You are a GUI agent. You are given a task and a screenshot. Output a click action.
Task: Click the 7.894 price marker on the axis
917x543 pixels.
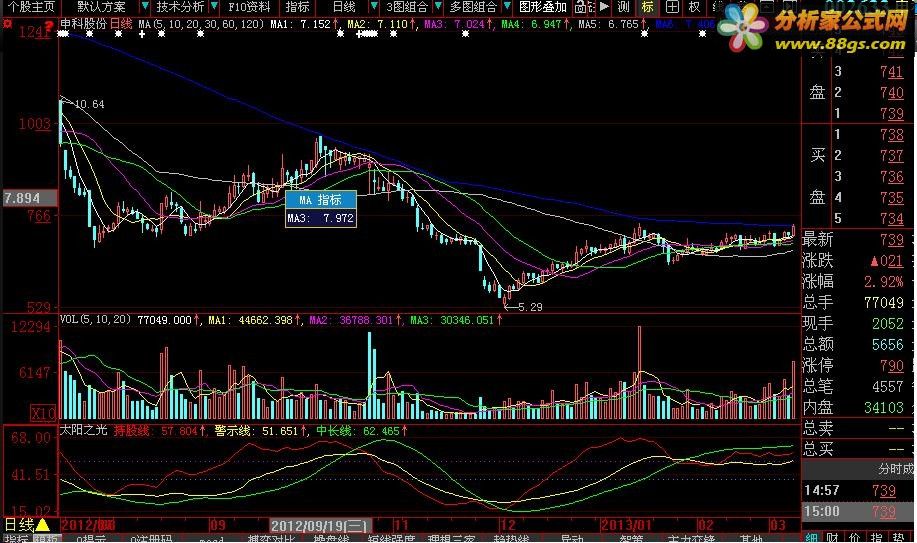29,198
